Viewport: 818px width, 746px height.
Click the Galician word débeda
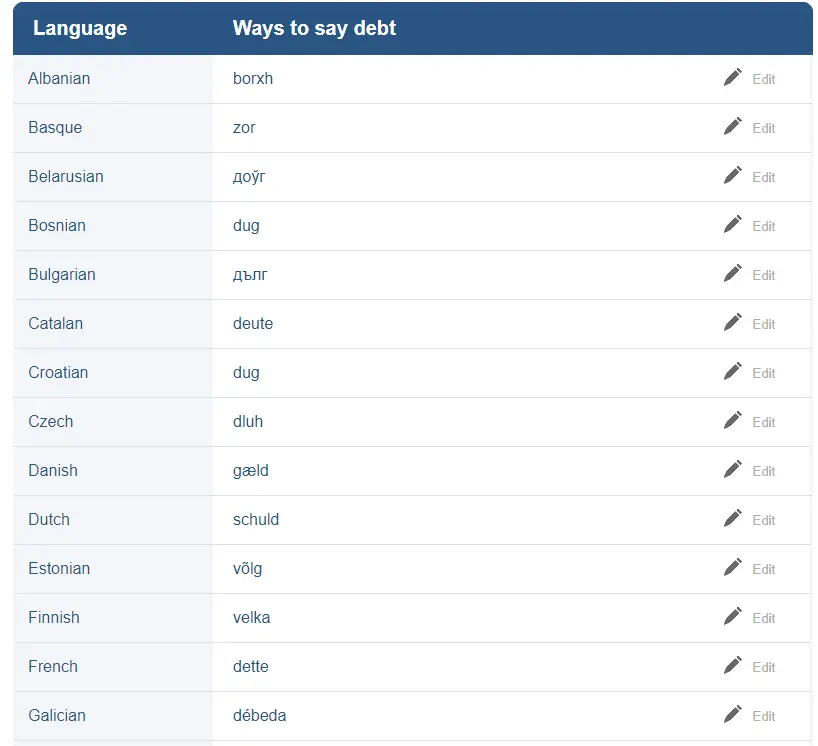[x=260, y=715]
